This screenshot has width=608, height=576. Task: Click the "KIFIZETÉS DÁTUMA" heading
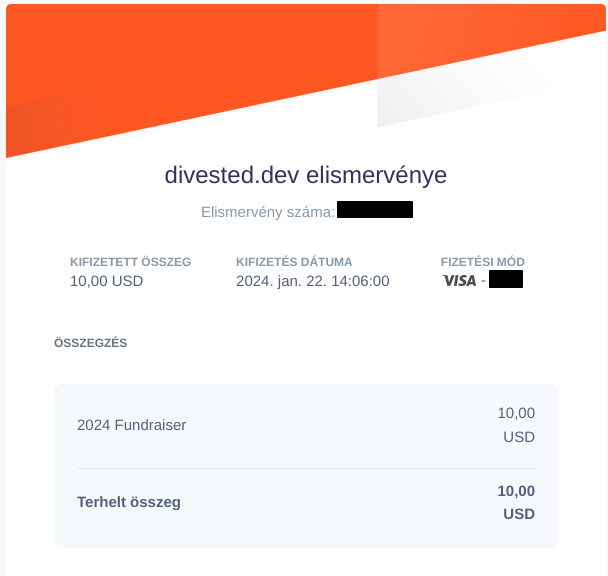tap(294, 262)
